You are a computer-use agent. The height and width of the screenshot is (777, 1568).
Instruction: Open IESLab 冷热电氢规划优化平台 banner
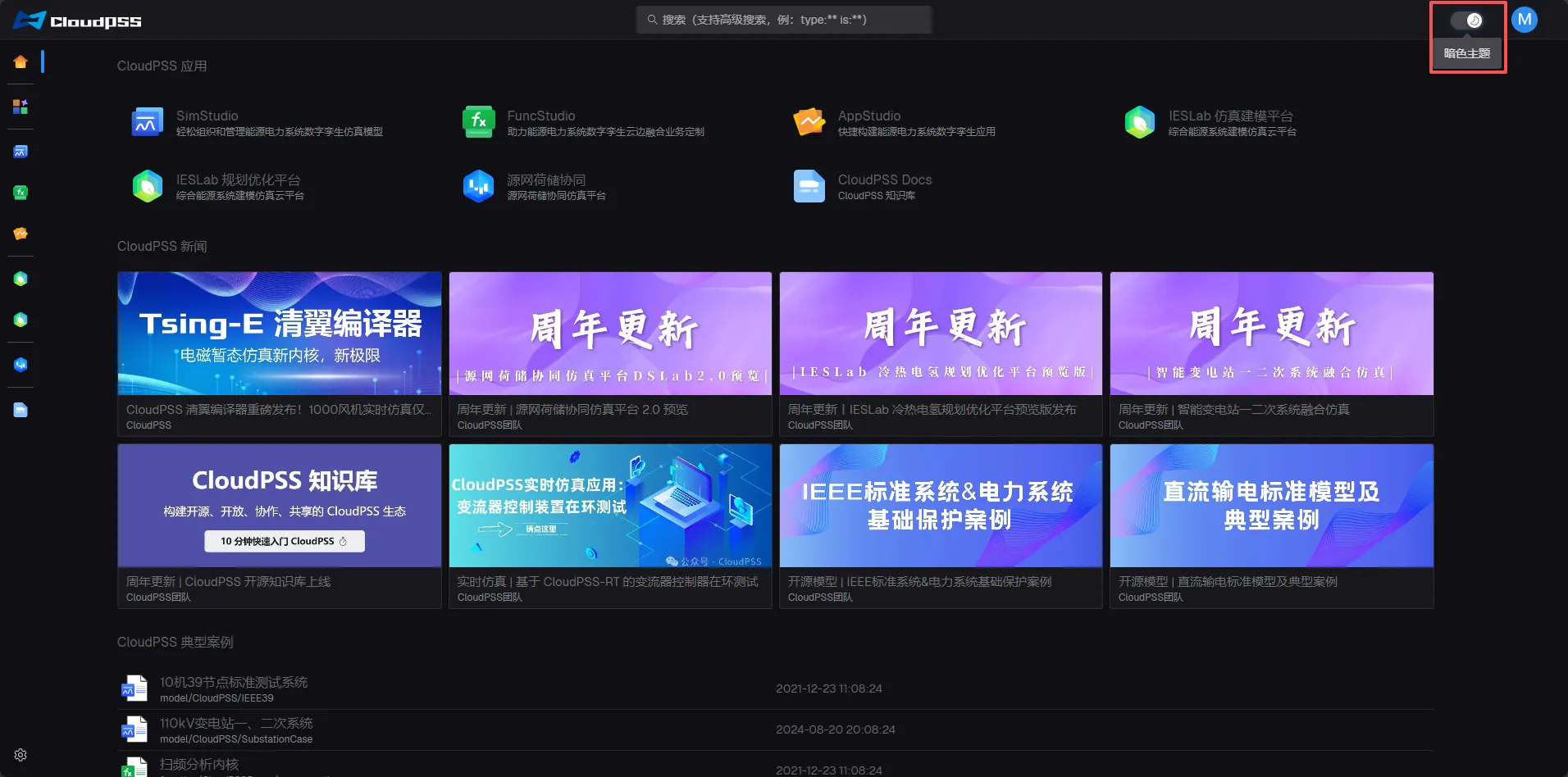click(941, 334)
